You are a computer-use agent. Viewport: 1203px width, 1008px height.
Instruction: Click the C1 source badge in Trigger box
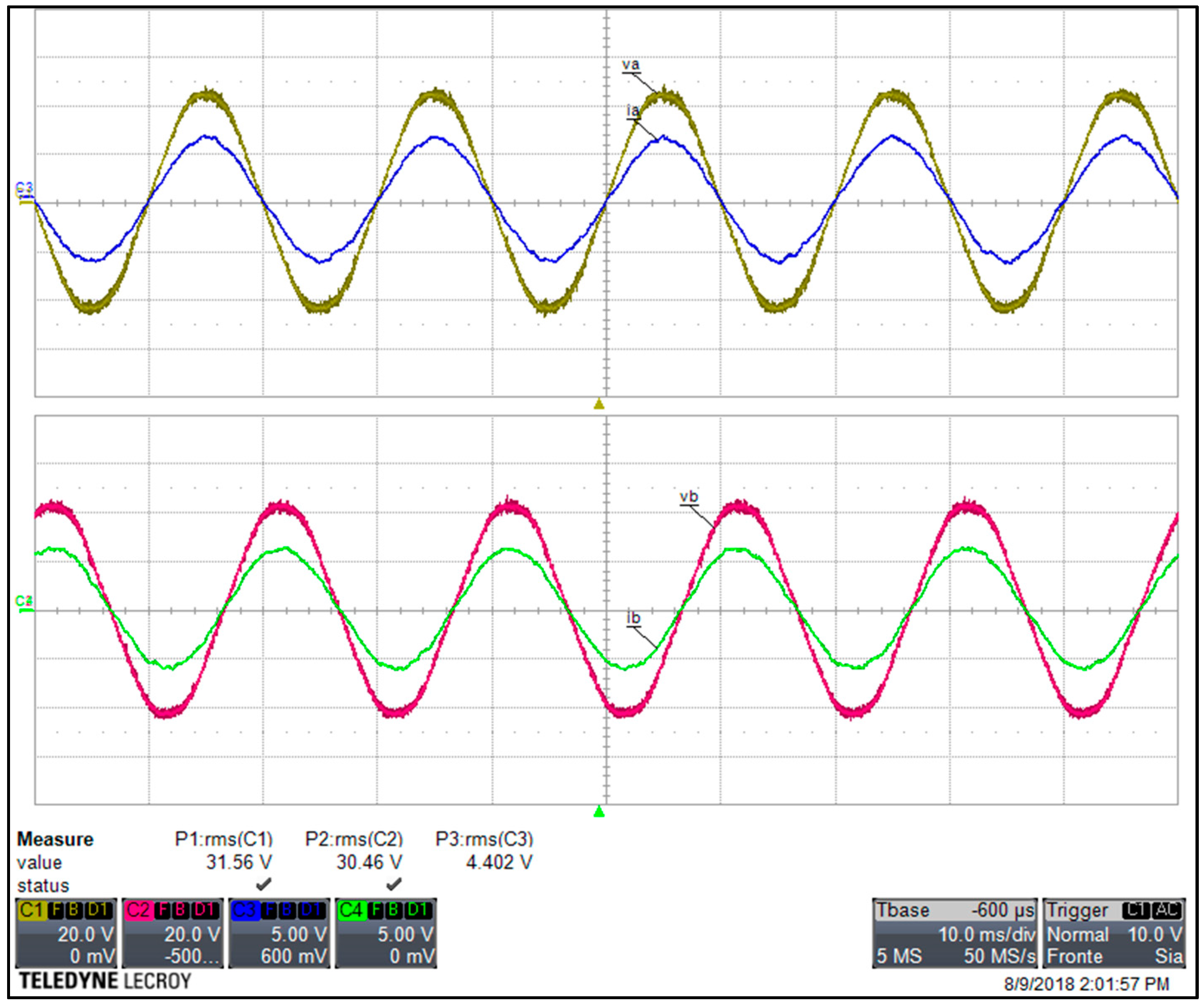tap(1136, 910)
